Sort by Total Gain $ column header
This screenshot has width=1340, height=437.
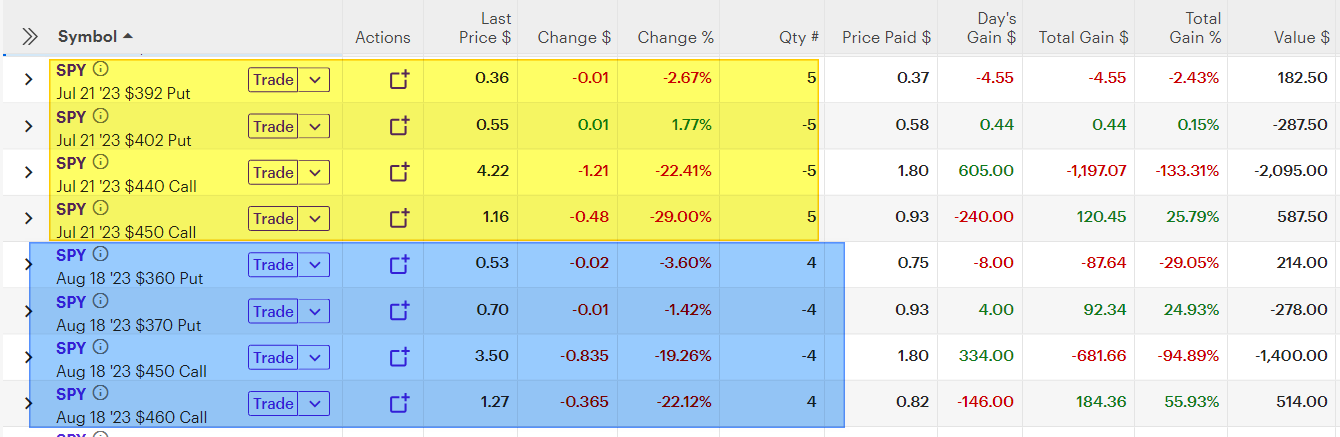1084,37
